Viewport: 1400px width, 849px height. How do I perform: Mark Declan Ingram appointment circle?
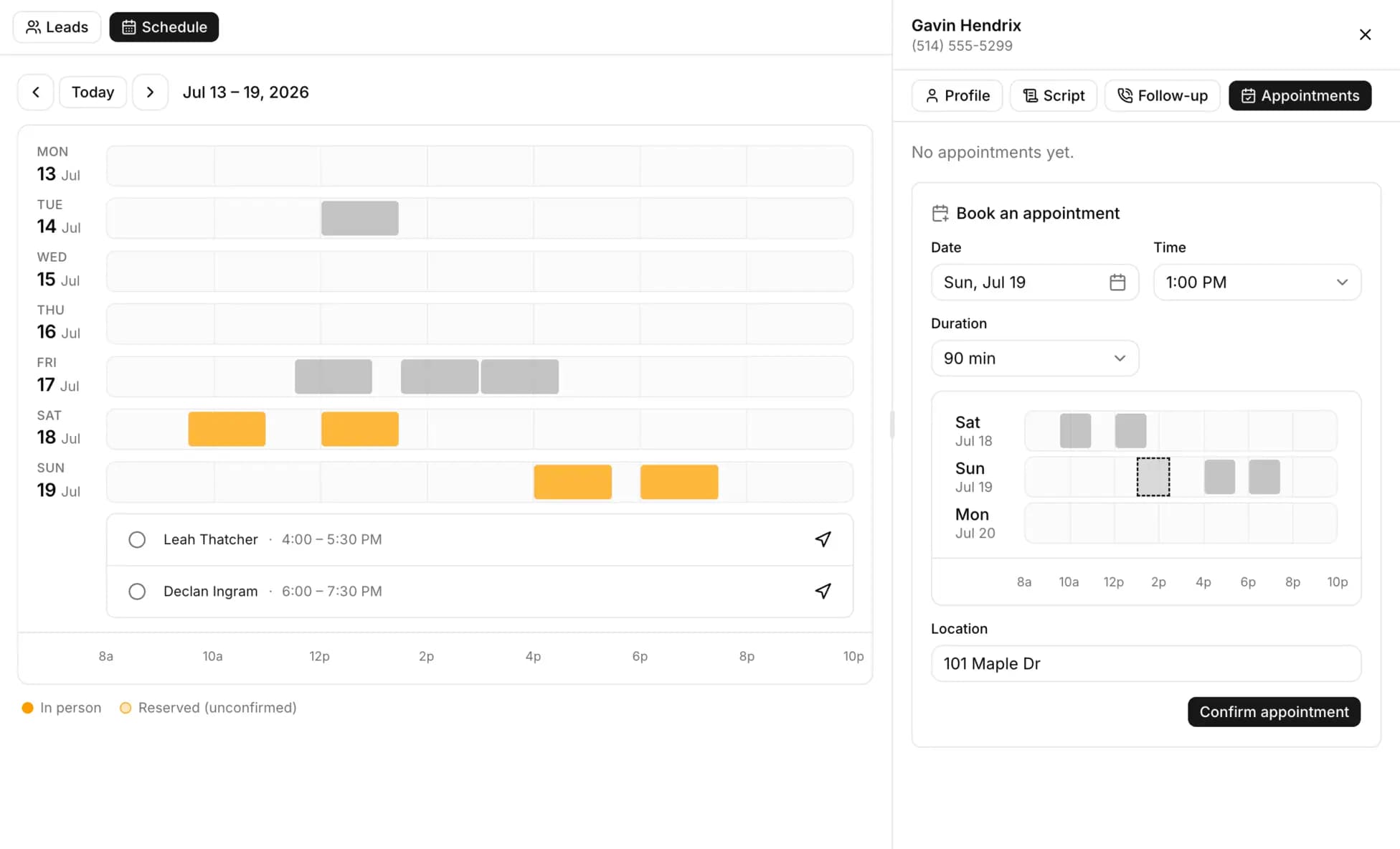137,592
